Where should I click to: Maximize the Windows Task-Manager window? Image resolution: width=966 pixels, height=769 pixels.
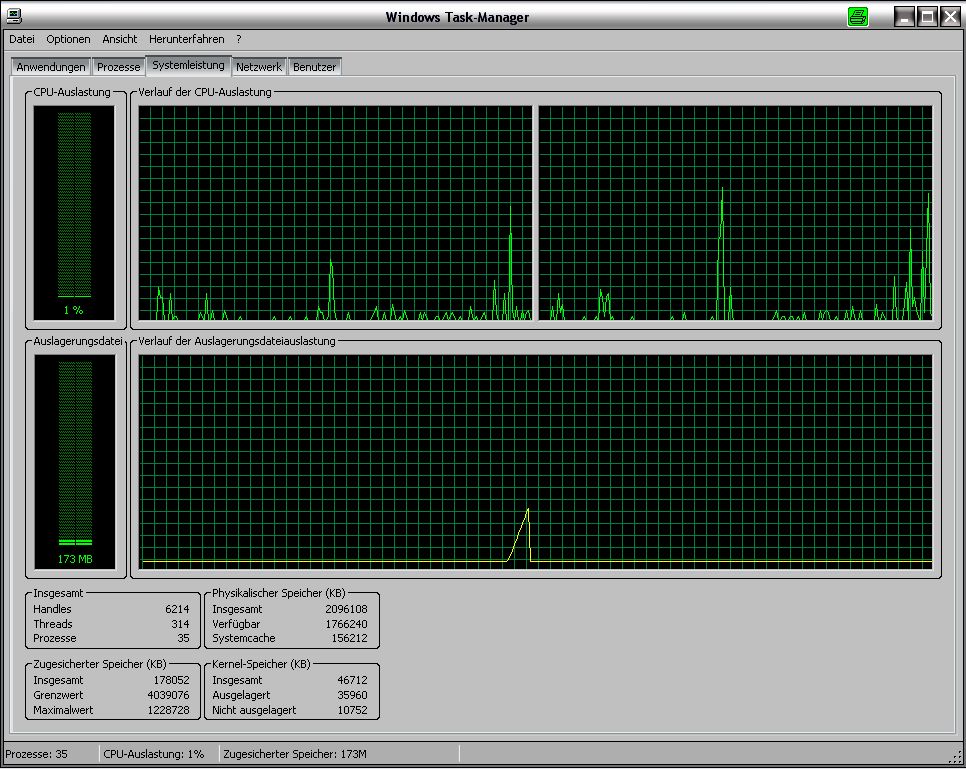pyautogui.click(x=927, y=17)
